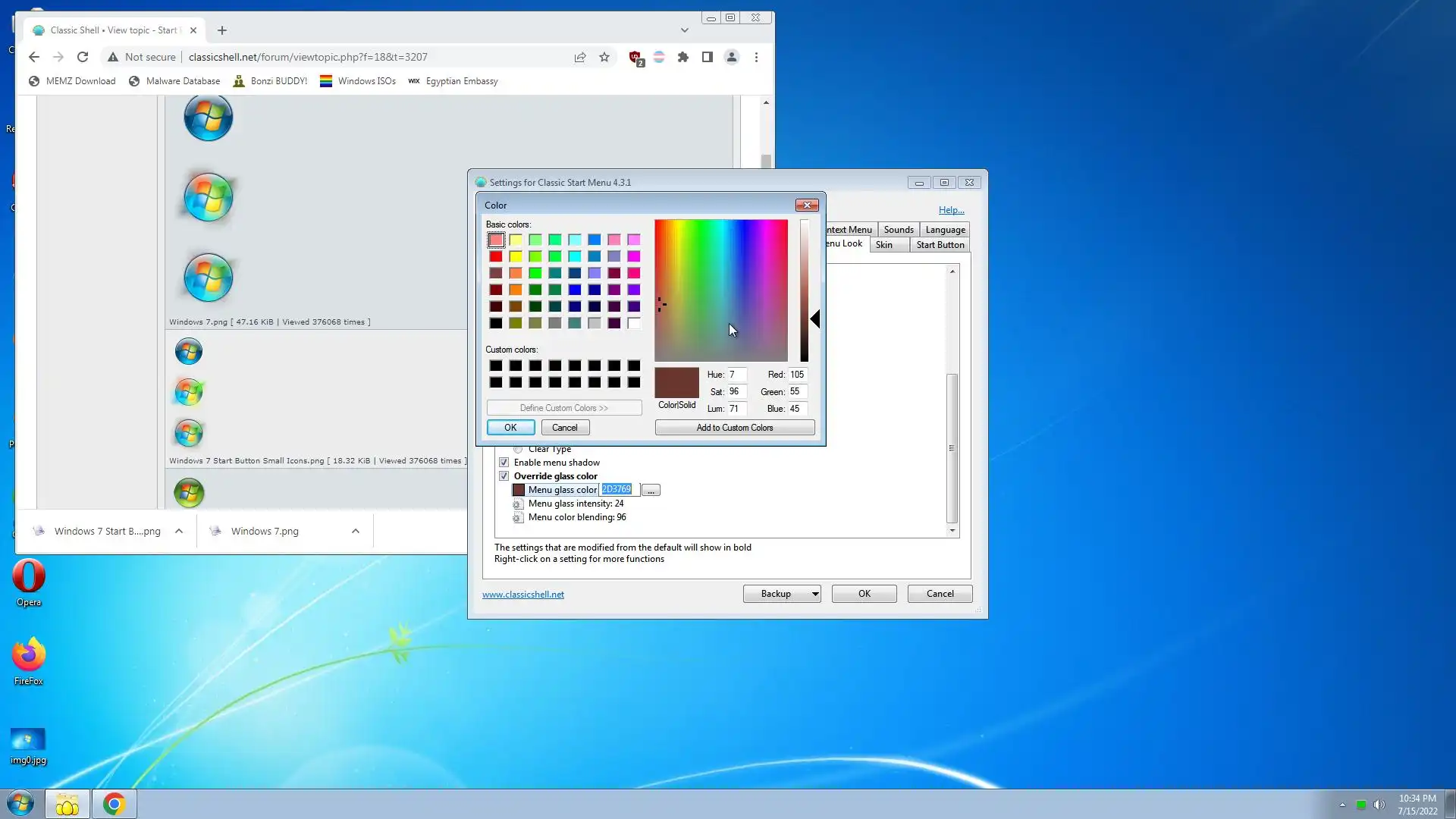Open the Sounds tab

[899, 230]
